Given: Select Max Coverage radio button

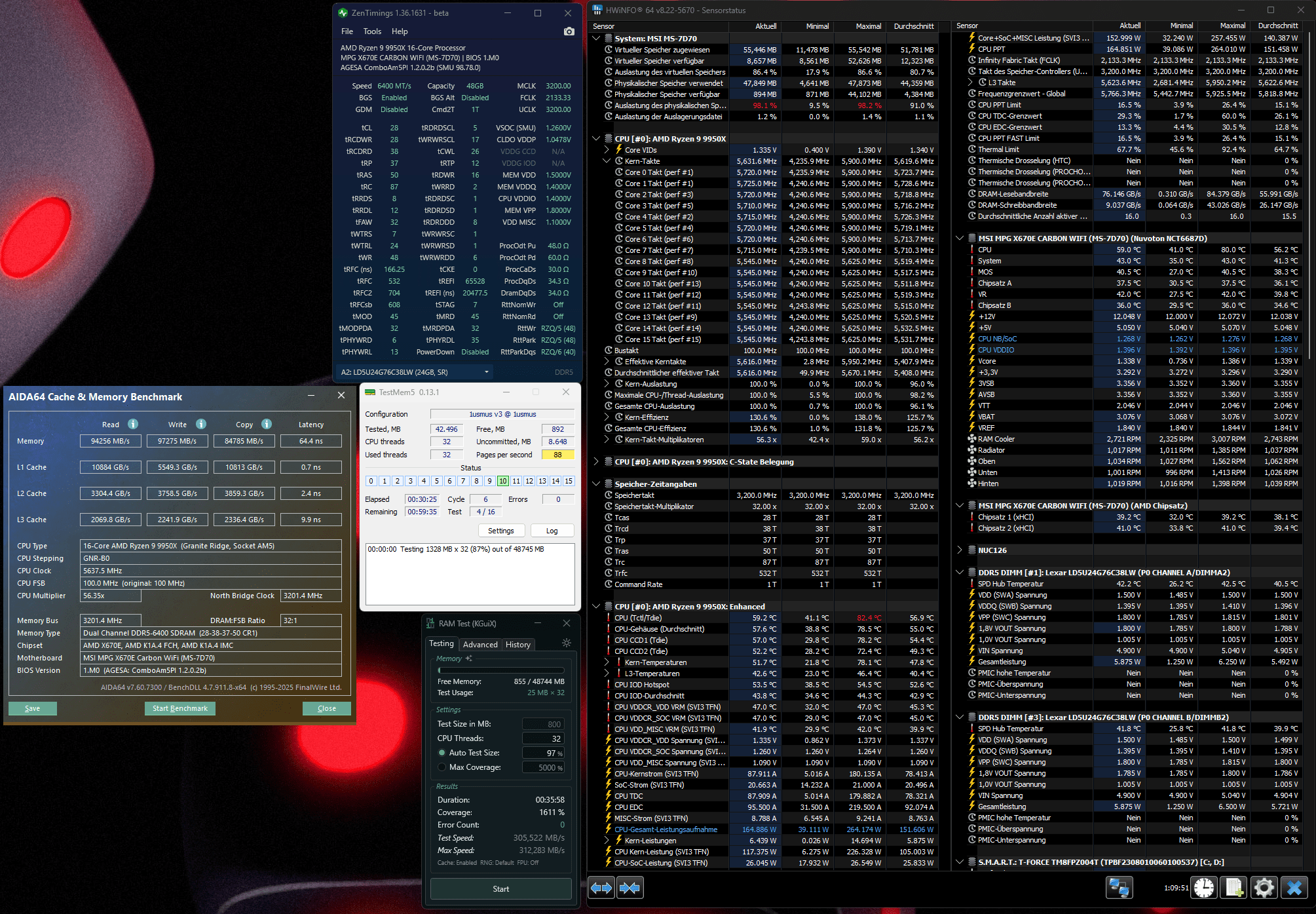Looking at the screenshot, I should [x=442, y=767].
